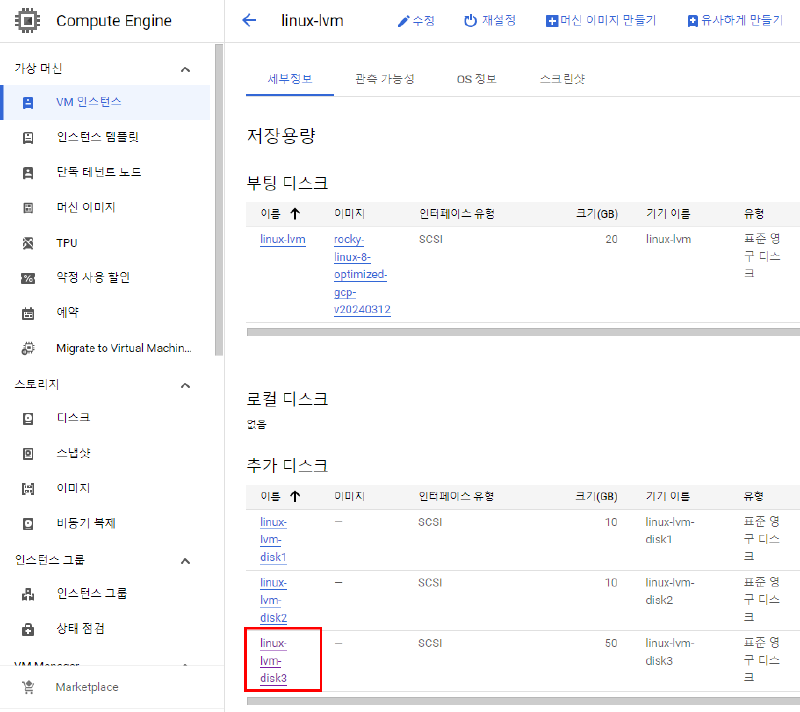Viewport: 800px width, 712px height.
Task: Open the linux-lvm-disk2 link
Action: [x=273, y=600]
